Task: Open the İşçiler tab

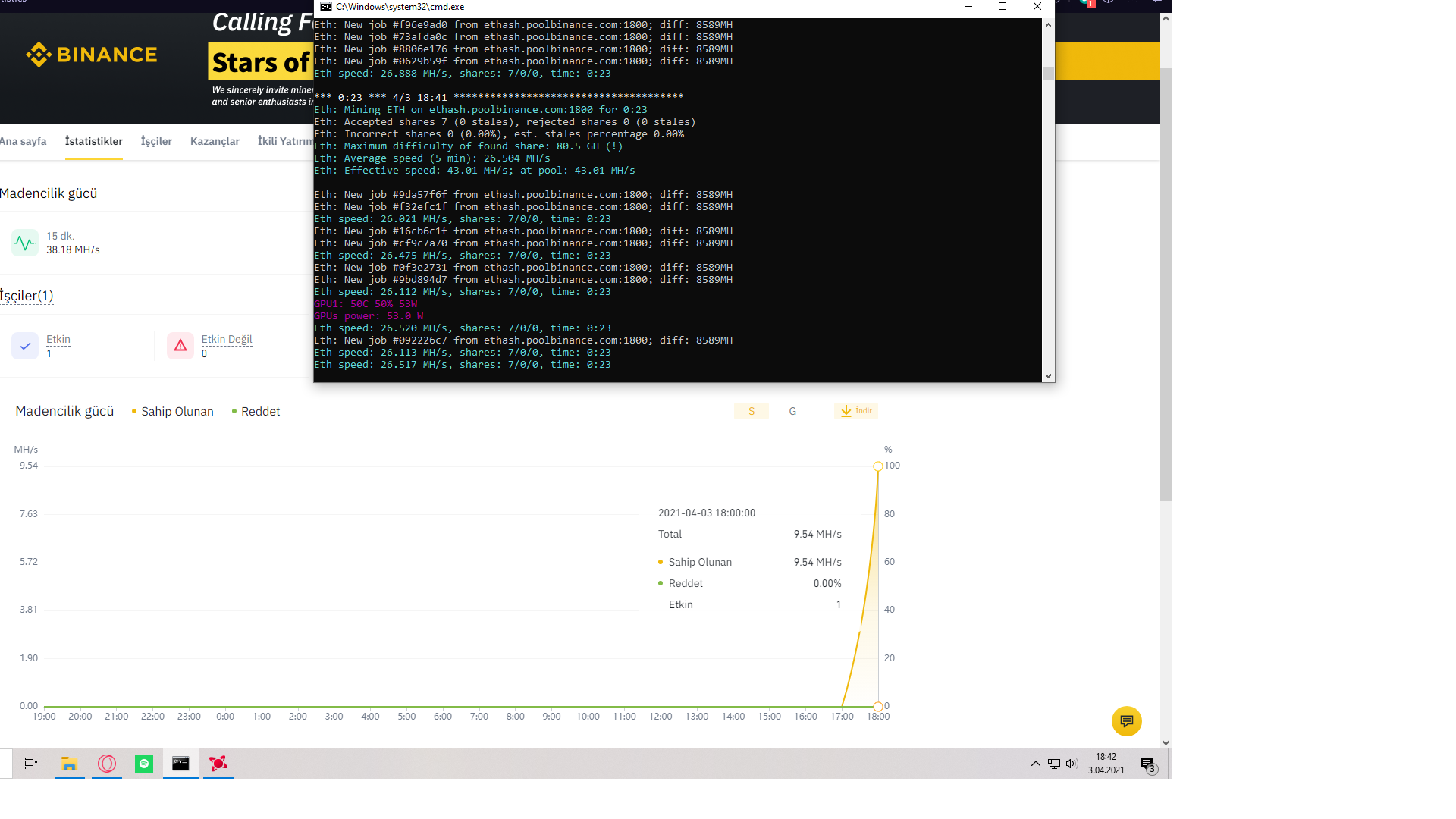Action: click(x=156, y=141)
